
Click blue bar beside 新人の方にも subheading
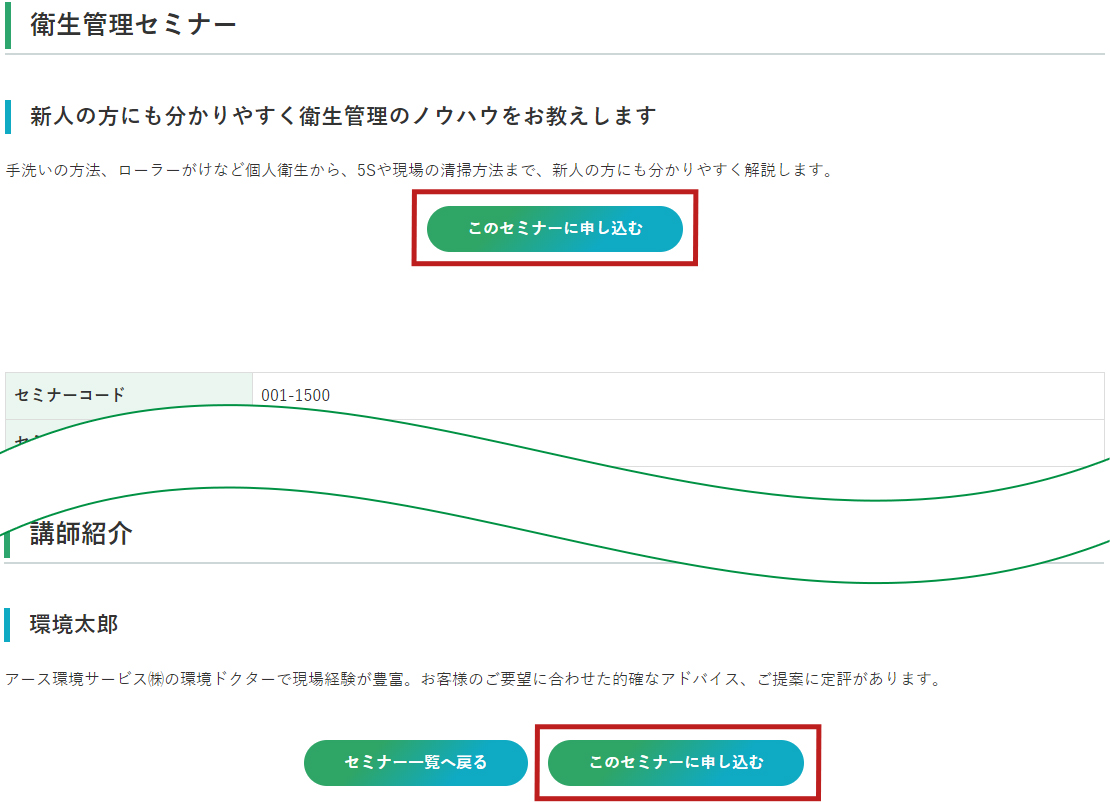(x=8, y=116)
